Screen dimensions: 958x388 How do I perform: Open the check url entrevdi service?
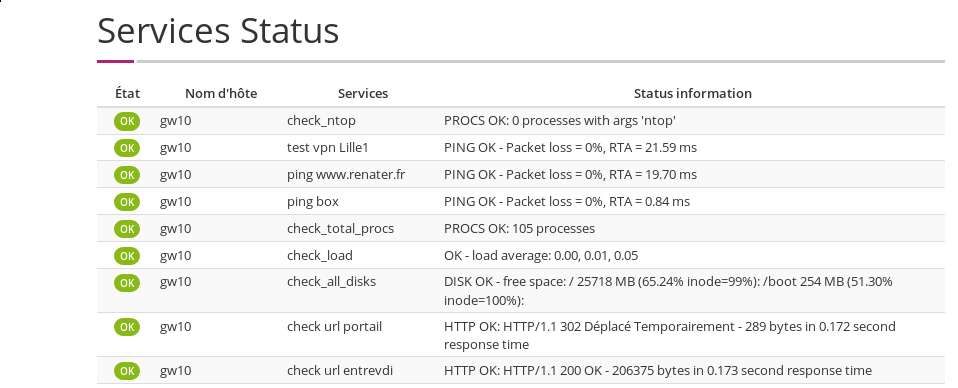(340, 371)
